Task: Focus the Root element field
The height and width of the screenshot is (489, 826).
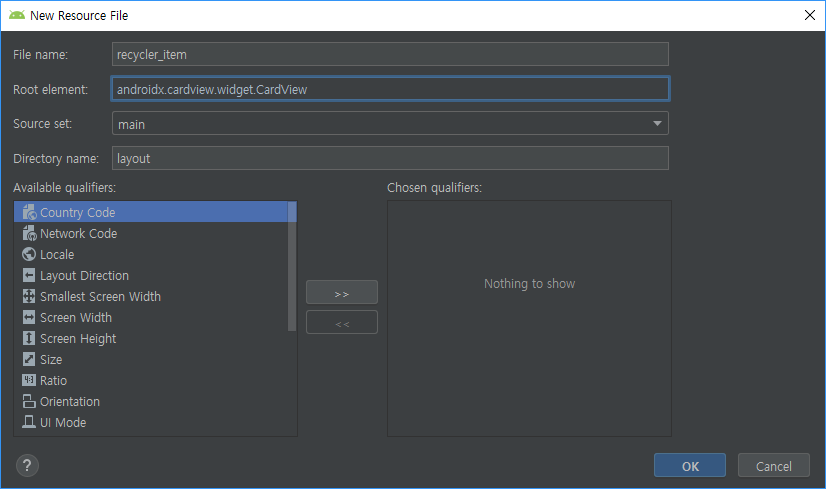Action: 390,89
